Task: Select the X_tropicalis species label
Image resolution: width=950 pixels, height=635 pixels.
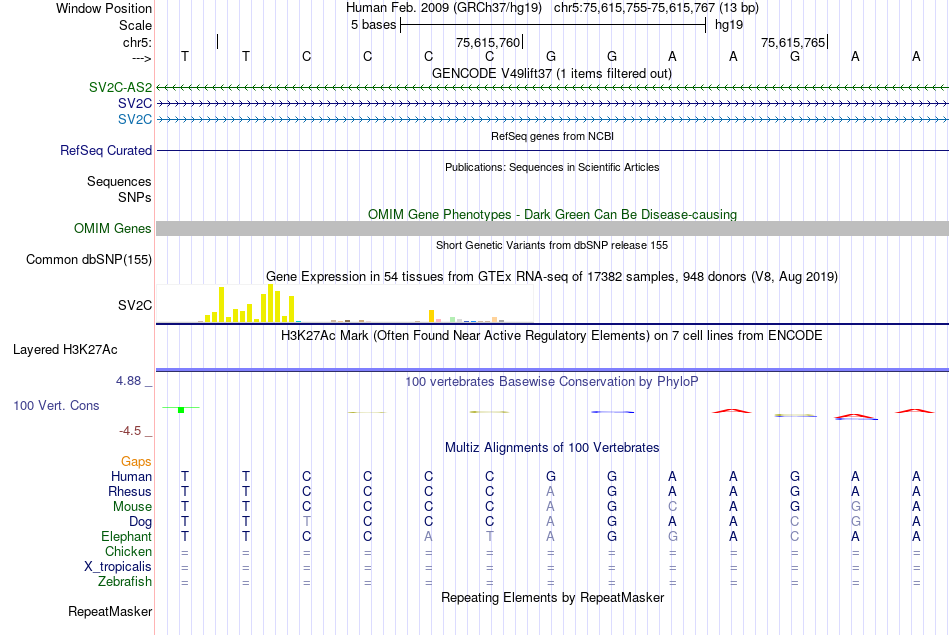Action: [118, 567]
